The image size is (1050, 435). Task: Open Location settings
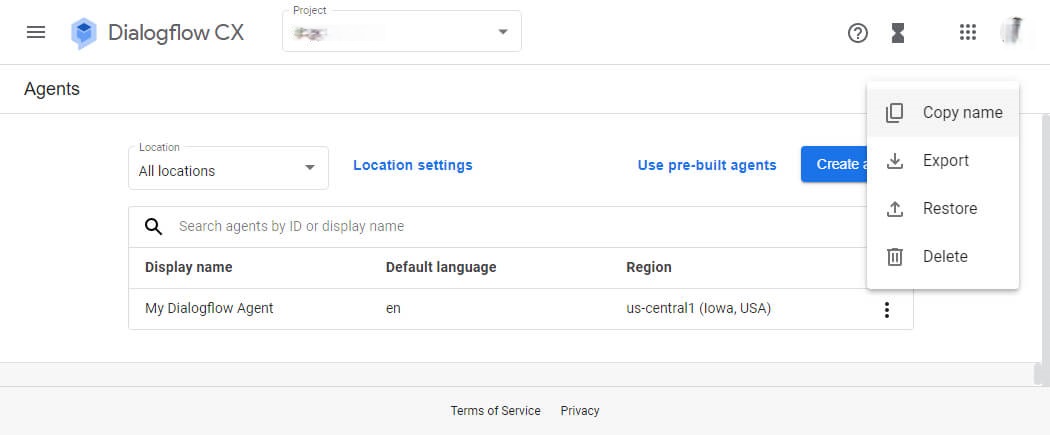click(x=412, y=165)
